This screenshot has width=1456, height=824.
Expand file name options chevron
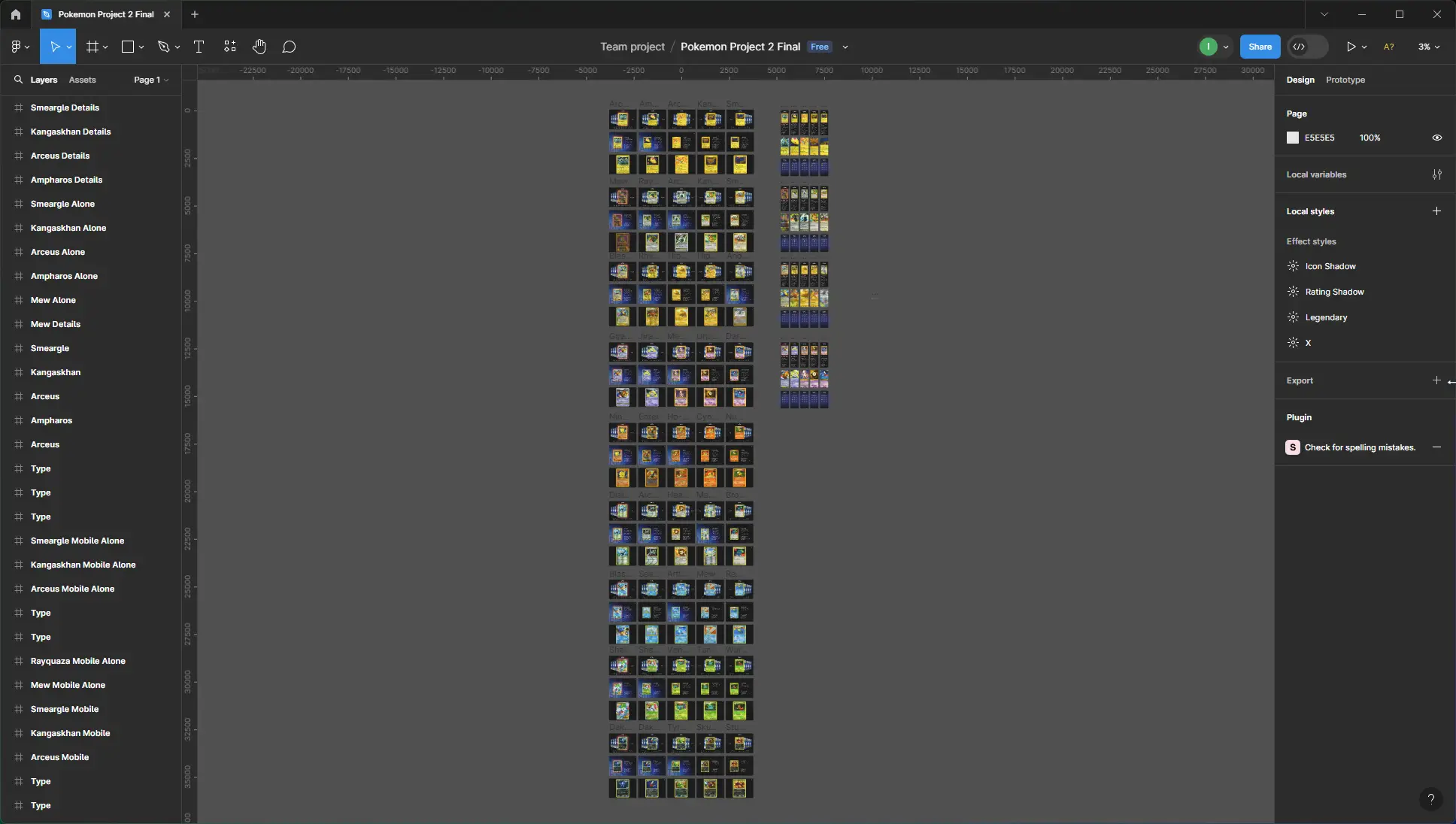[845, 47]
